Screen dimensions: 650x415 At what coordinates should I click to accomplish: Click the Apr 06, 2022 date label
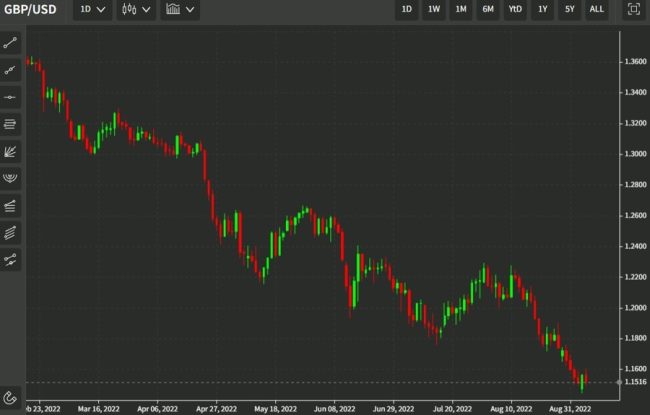tap(158, 409)
